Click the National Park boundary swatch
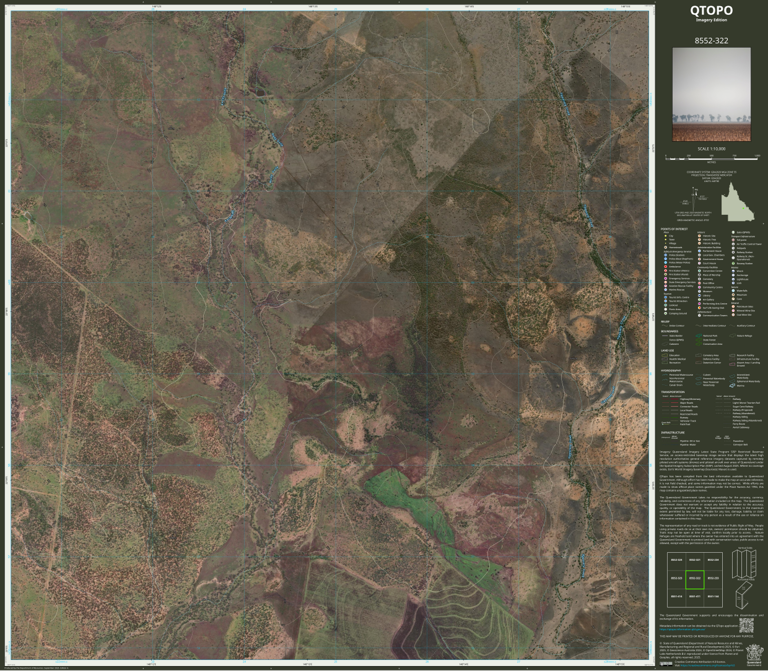Image resolution: width=768 pixels, height=671 pixels. pos(698,336)
